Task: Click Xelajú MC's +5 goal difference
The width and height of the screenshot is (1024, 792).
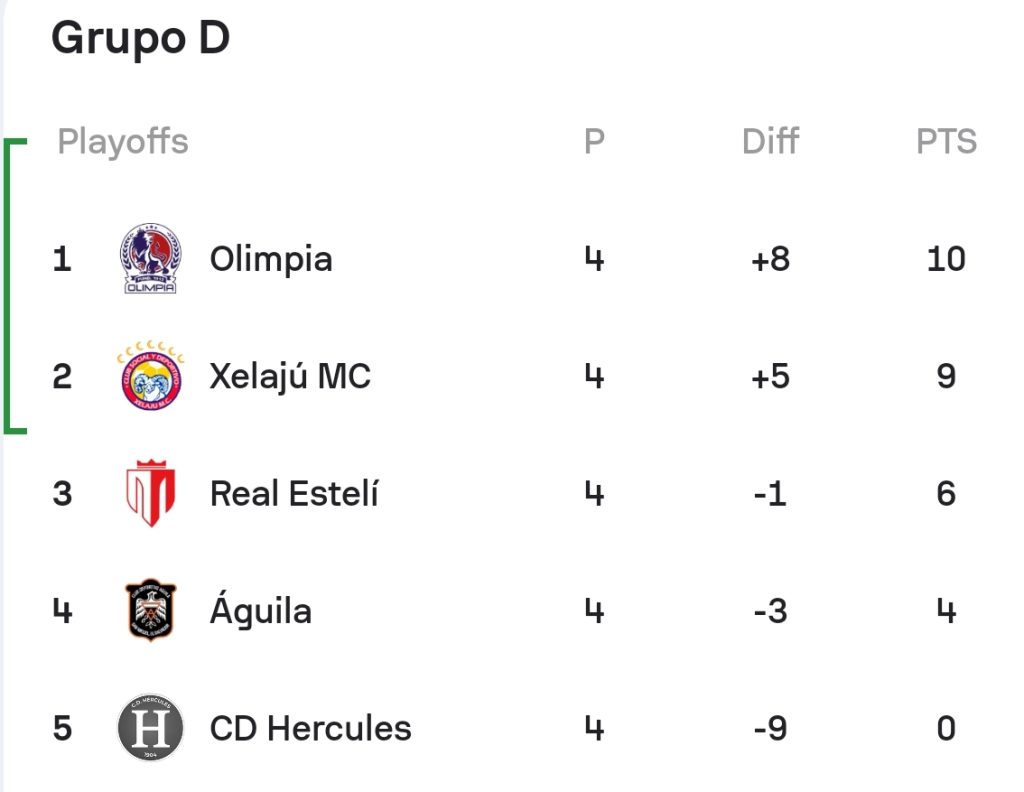Action: (771, 376)
